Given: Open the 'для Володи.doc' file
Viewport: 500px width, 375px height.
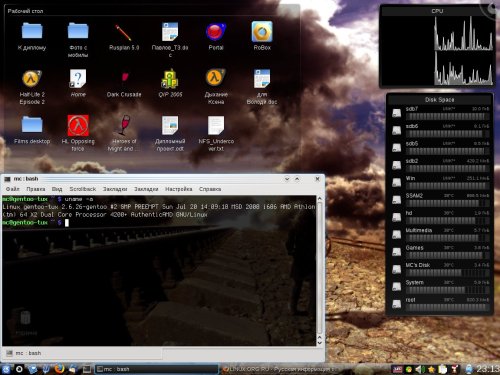Looking at the screenshot, I should pyautogui.click(x=262, y=79).
